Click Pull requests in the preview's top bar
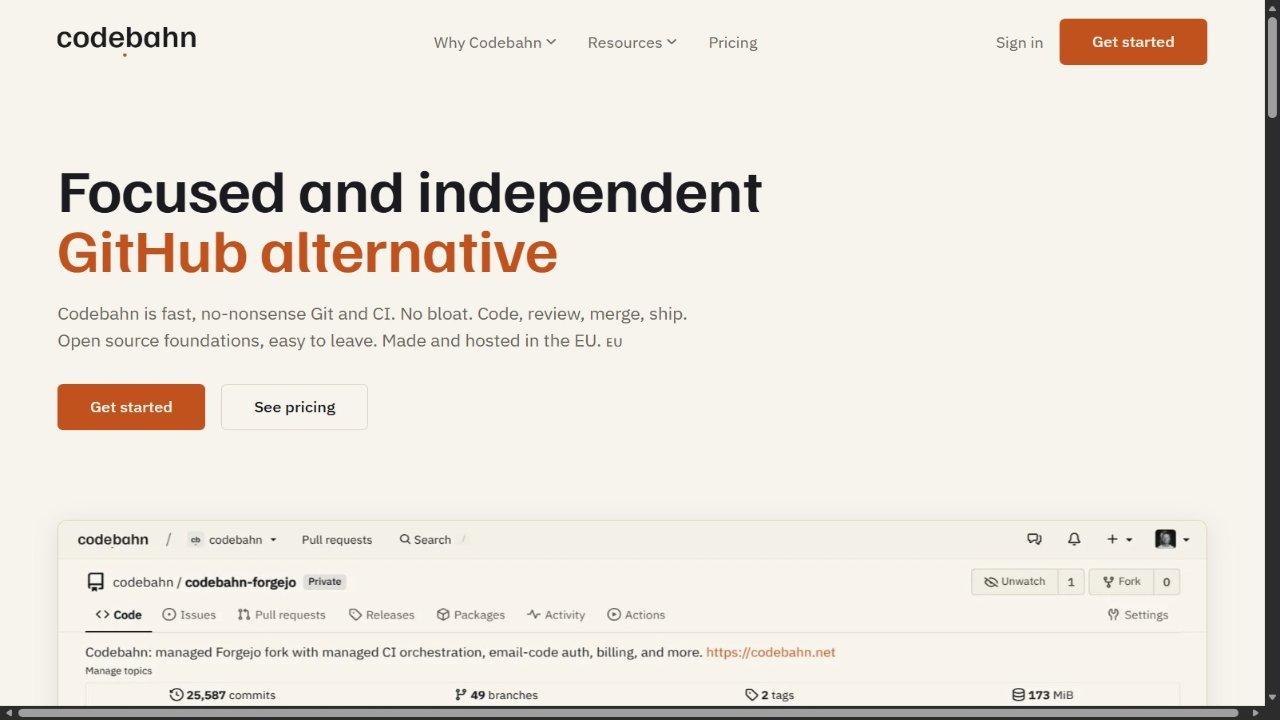This screenshot has width=1280, height=720. 337,540
